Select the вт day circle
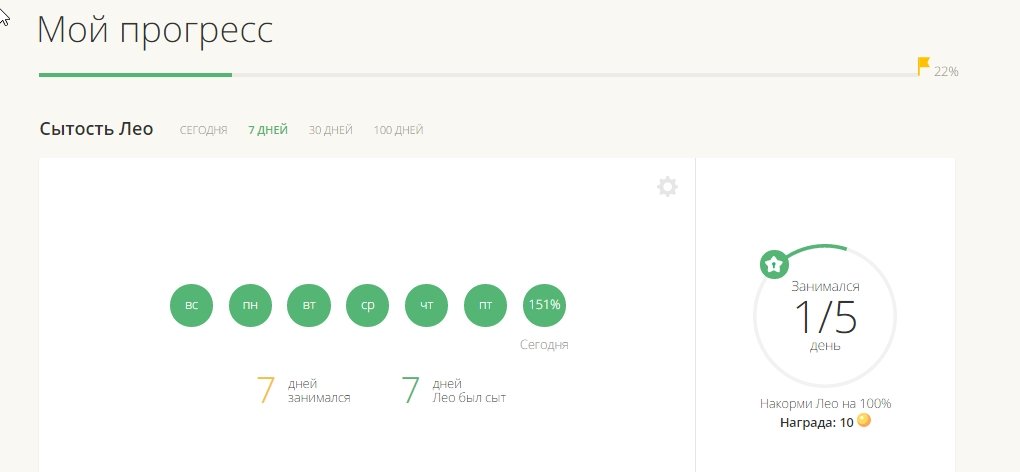Image resolution: width=1020 pixels, height=472 pixels. click(309, 306)
